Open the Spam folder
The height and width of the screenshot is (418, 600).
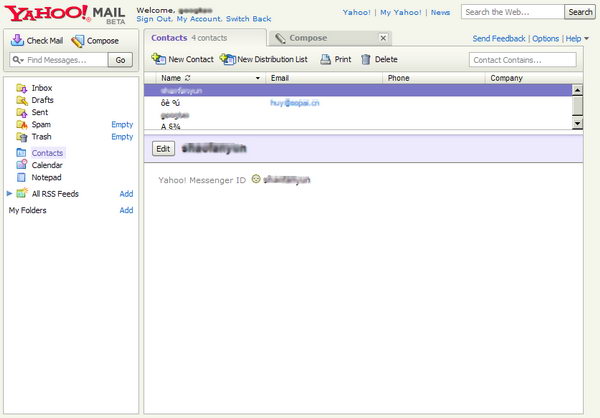pyautogui.click(x=41, y=124)
